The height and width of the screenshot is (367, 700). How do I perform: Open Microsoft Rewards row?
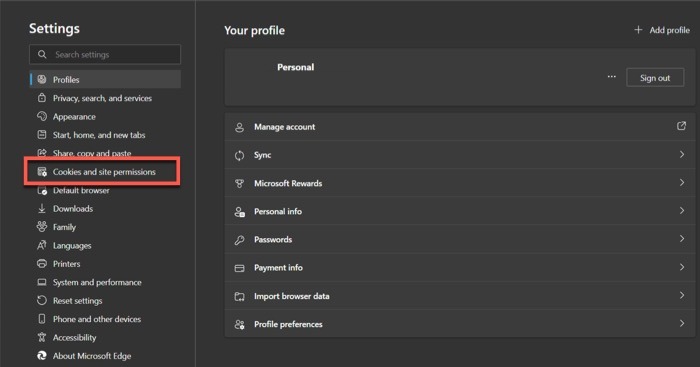pyautogui.click(x=459, y=183)
